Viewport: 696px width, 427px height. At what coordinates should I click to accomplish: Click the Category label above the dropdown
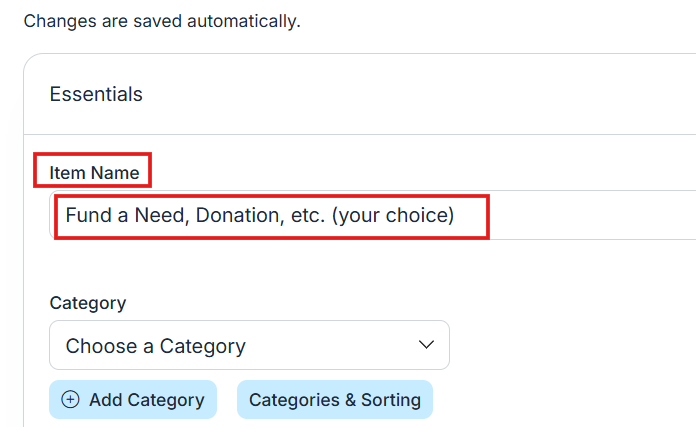click(x=88, y=303)
